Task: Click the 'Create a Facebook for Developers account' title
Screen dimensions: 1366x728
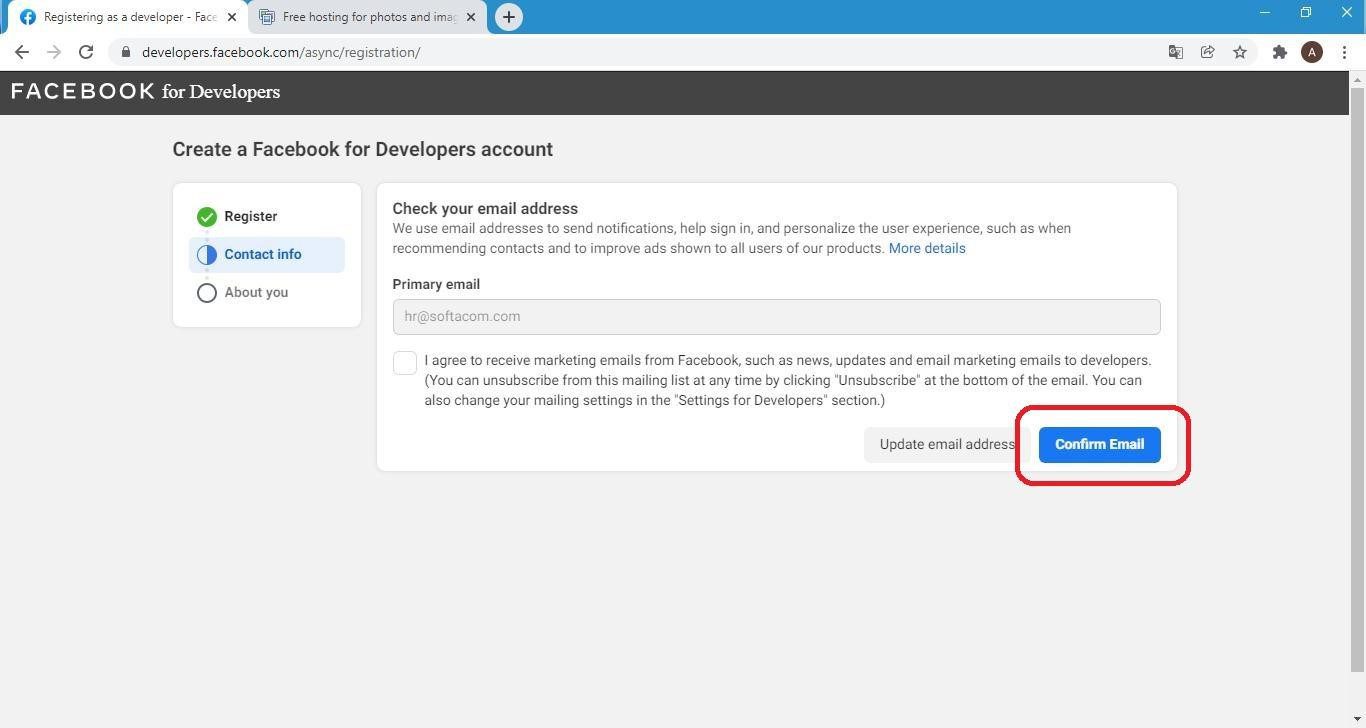Action: 363,149
